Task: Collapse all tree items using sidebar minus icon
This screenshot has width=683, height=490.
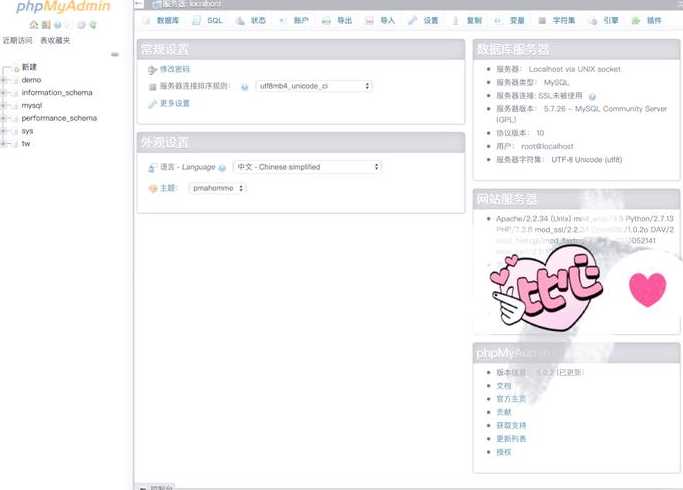Action: point(115,54)
